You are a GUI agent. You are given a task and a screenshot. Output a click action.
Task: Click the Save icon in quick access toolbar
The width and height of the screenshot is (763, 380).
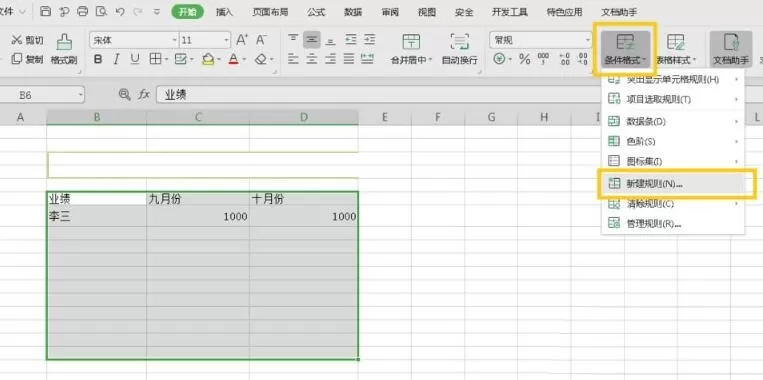click(x=45, y=11)
